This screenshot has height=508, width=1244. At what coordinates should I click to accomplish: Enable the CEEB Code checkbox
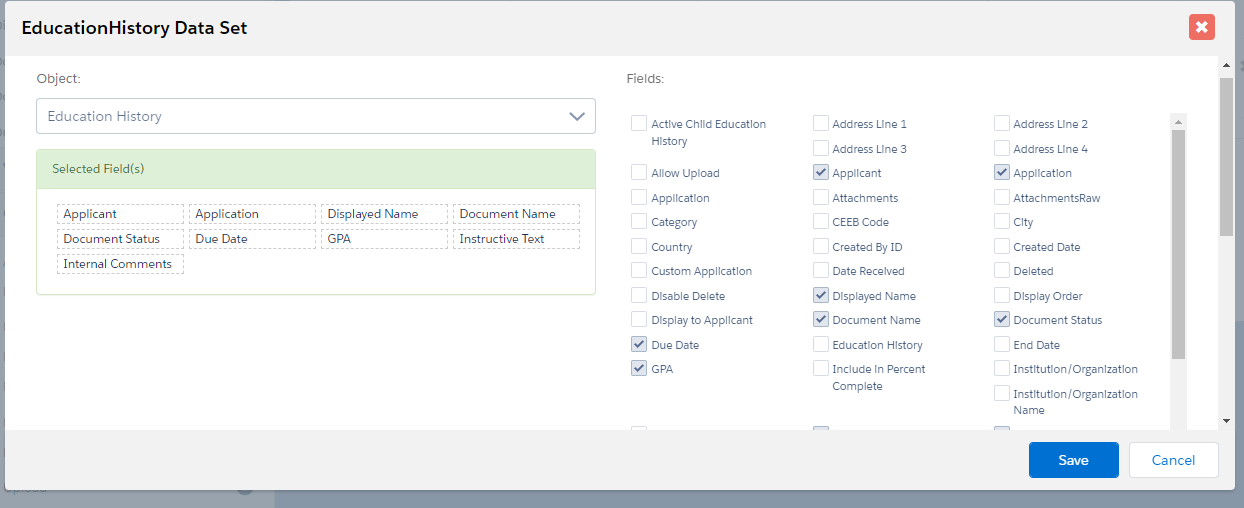(820, 222)
